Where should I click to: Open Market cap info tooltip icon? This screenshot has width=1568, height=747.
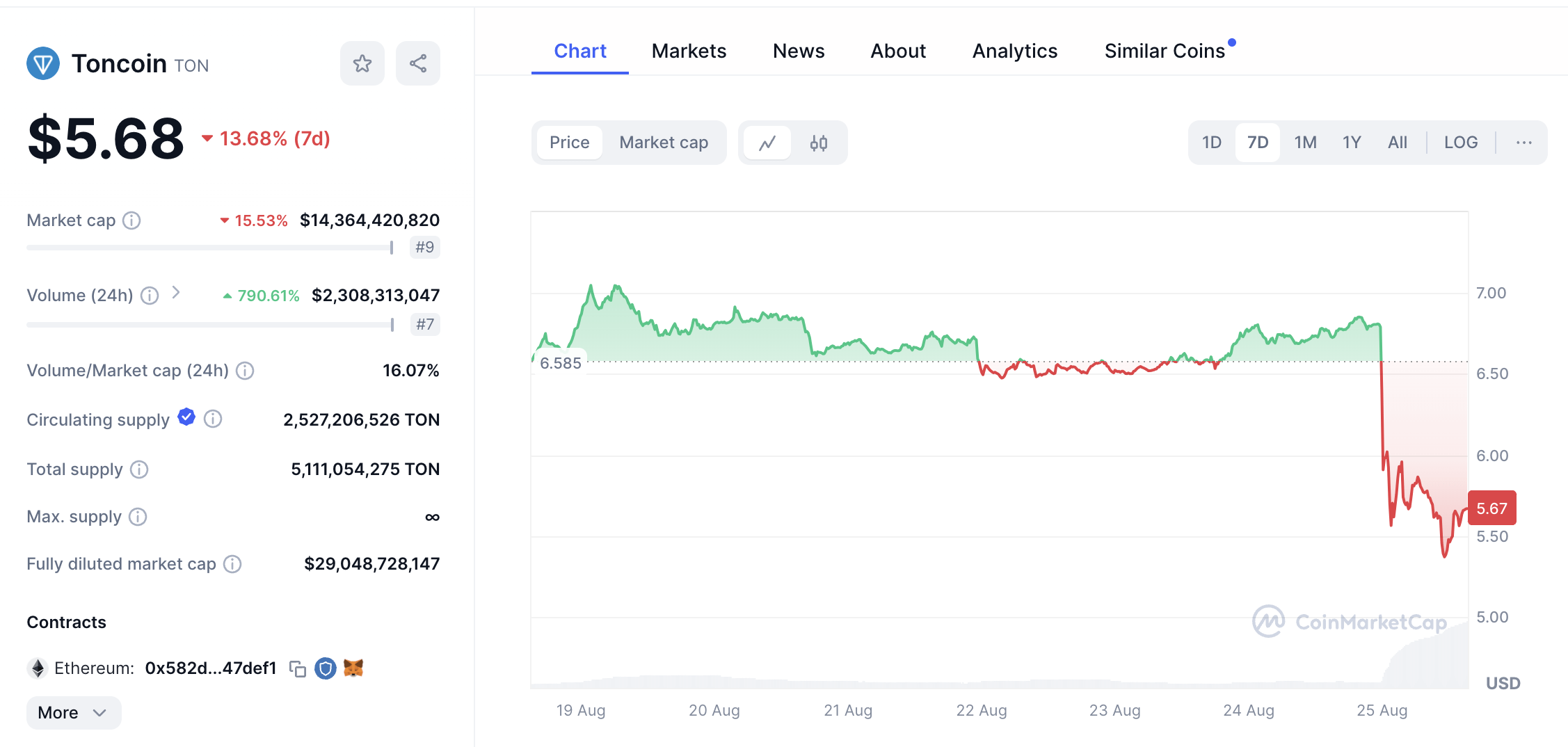click(x=131, y=220)
